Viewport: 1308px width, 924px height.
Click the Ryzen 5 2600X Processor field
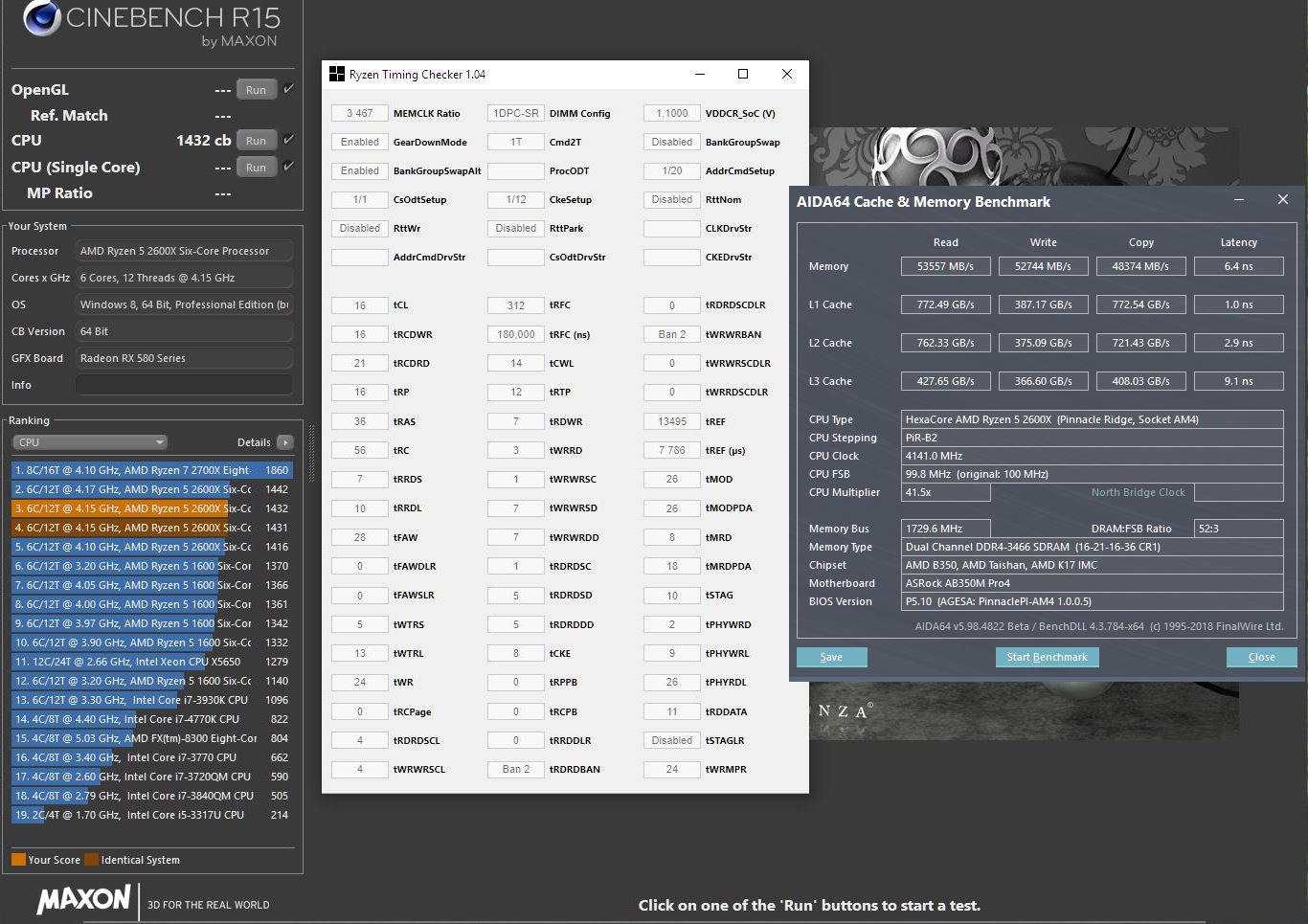point(184,251)
